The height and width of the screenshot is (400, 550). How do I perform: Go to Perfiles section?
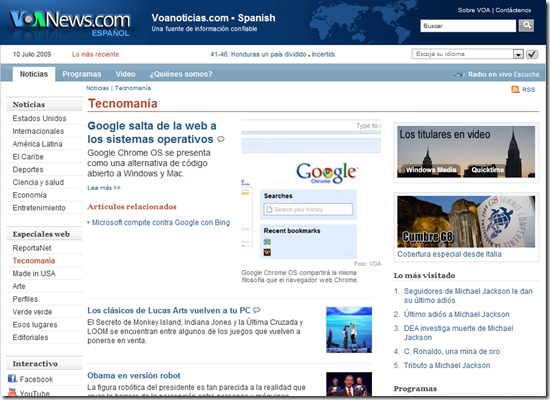pos(25,299)
